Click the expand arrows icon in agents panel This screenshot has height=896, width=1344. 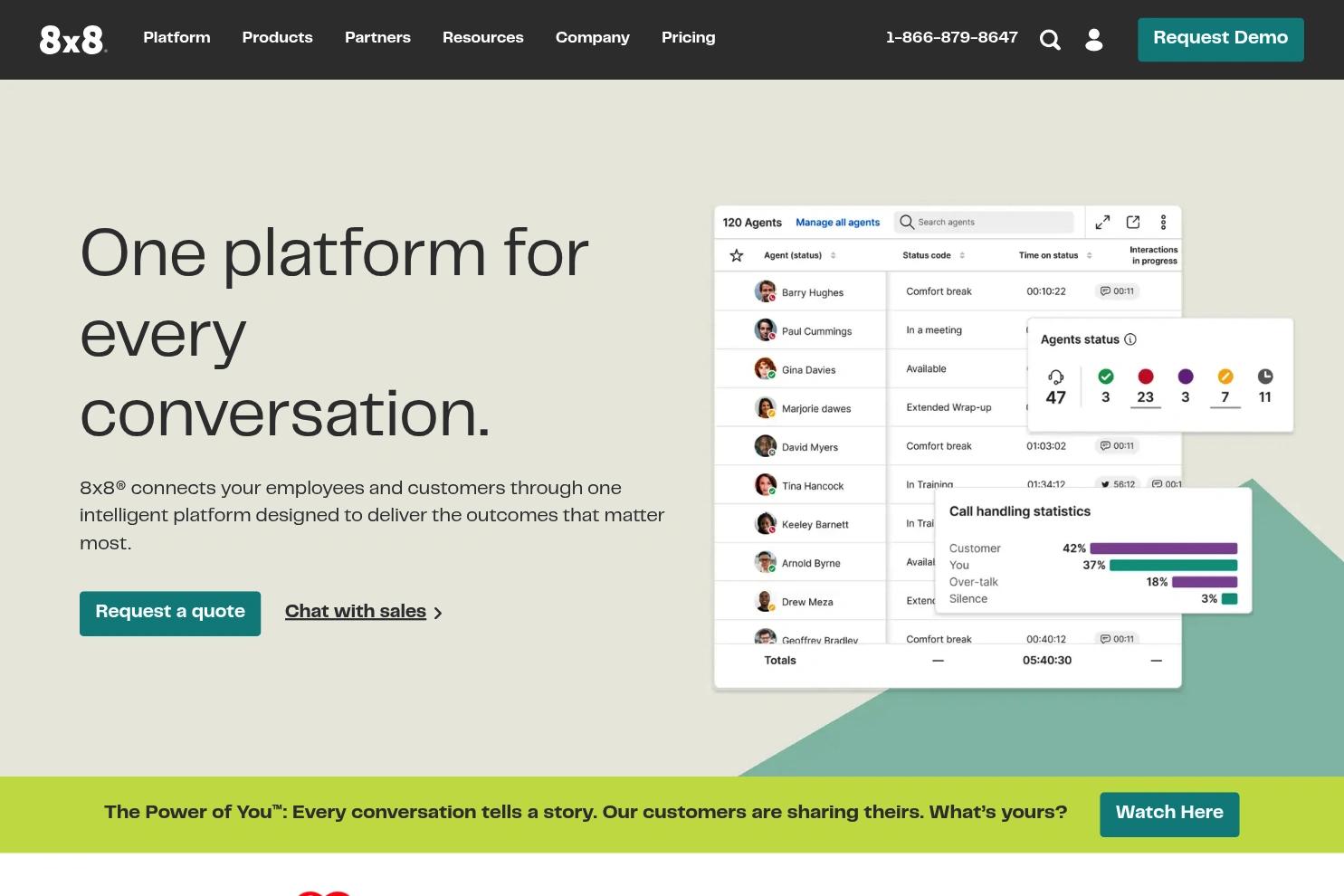click(x=1102, y=222)
